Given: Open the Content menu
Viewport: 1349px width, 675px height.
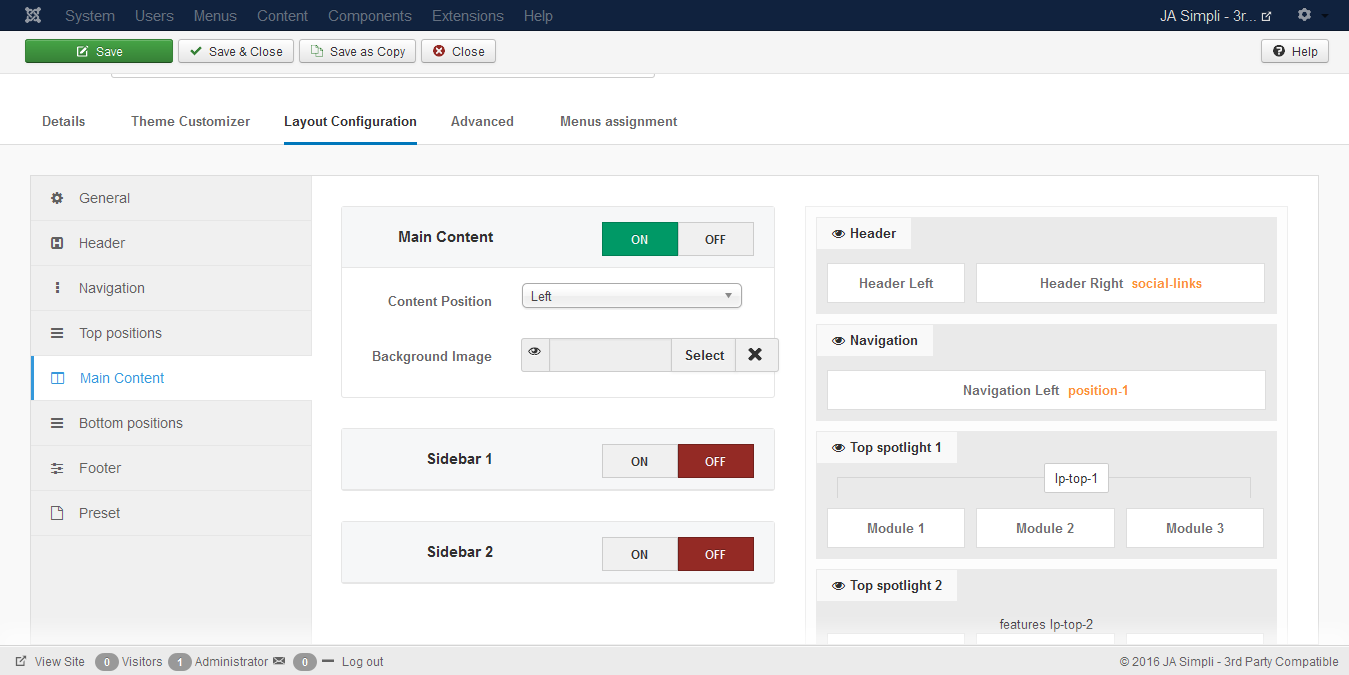Looking at the screenshot, I should (282, 15).
